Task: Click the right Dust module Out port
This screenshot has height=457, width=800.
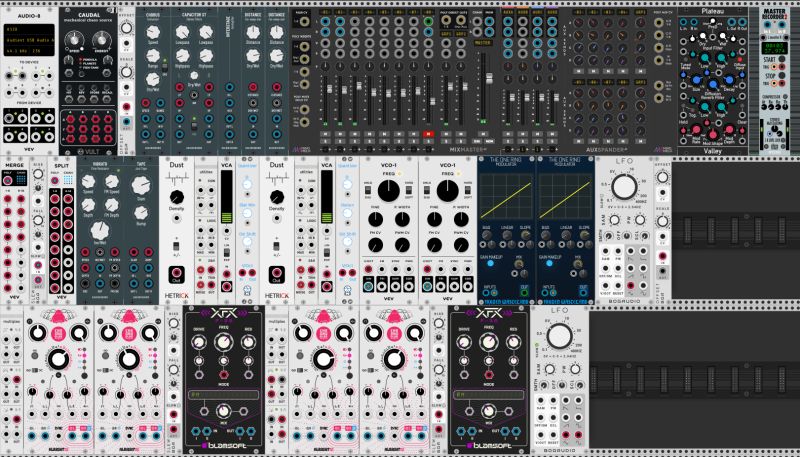Action: [277, 273]
